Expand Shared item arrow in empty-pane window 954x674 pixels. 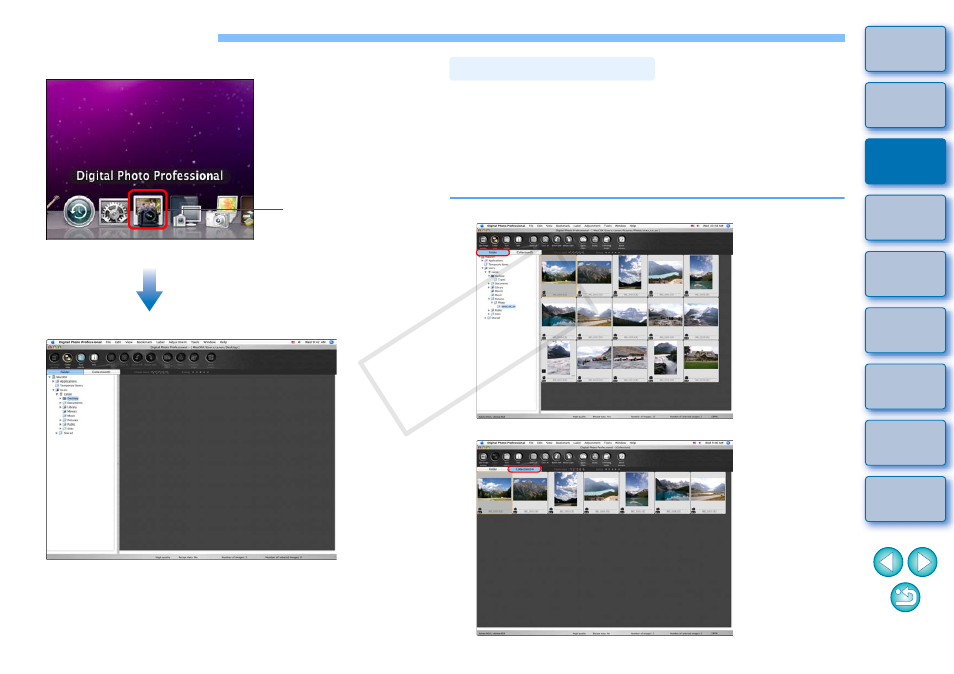[57, 433]
